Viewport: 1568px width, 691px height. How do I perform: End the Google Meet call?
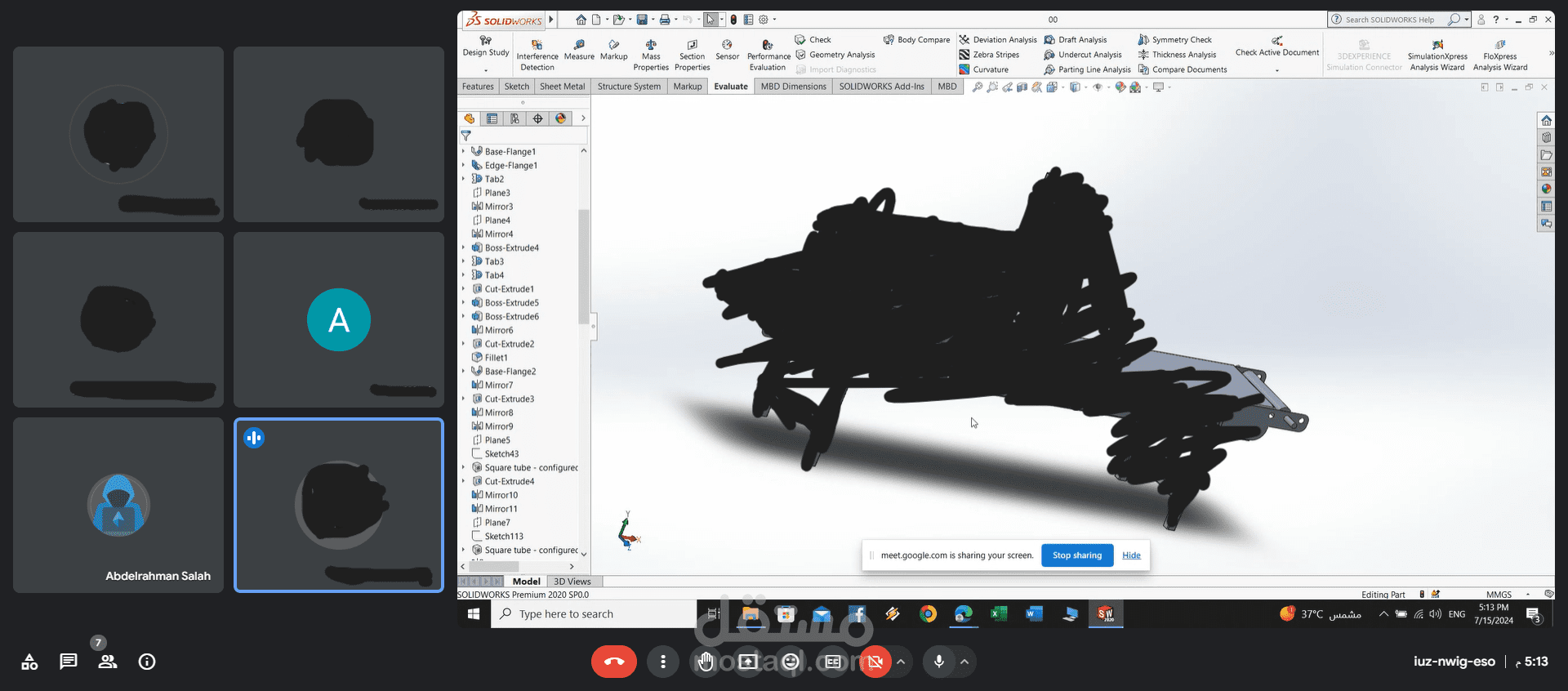[x=614, y=662]
